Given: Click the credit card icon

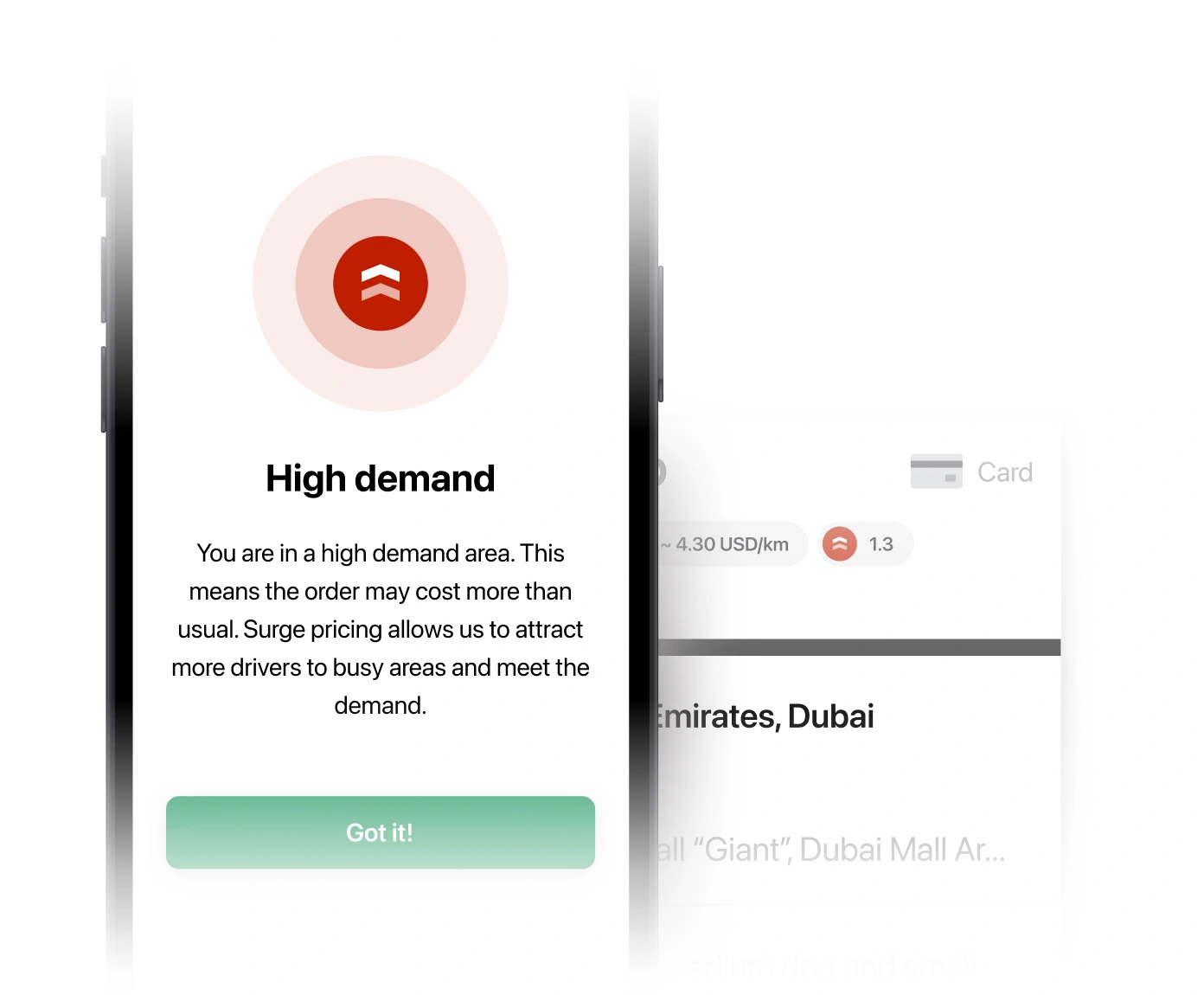Looking at the screenshot, I should point(936,472).
